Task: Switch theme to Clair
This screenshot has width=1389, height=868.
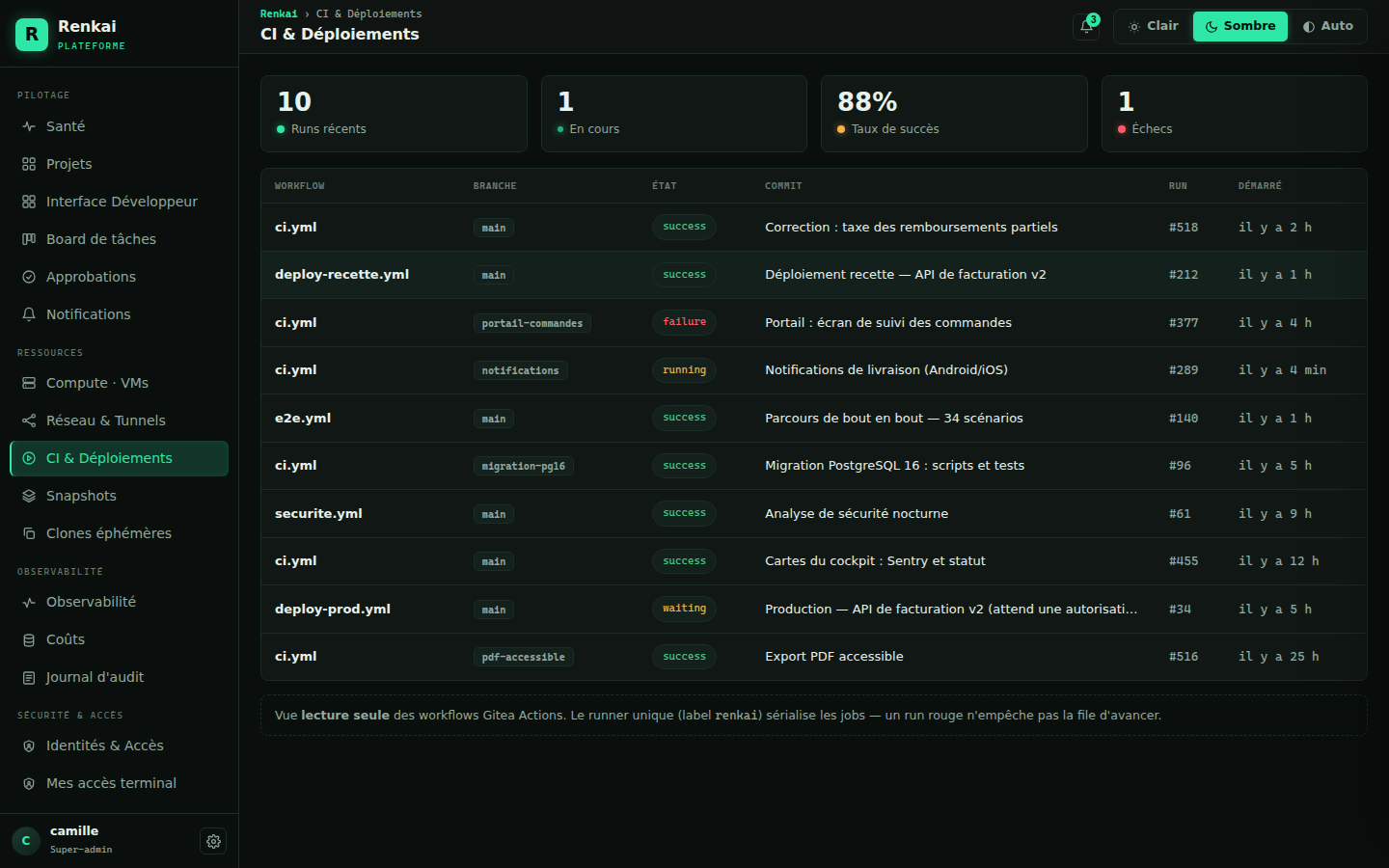Action: [x=1154, y=26]
